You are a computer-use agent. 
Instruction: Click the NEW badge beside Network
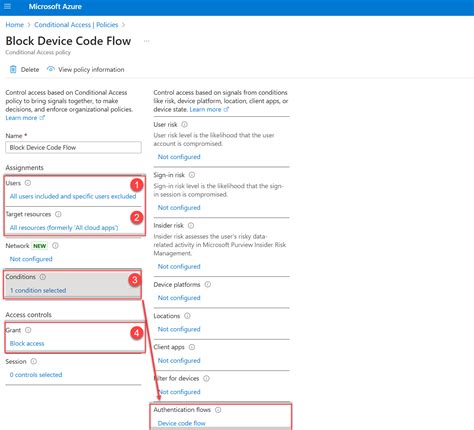coord(40,246)
